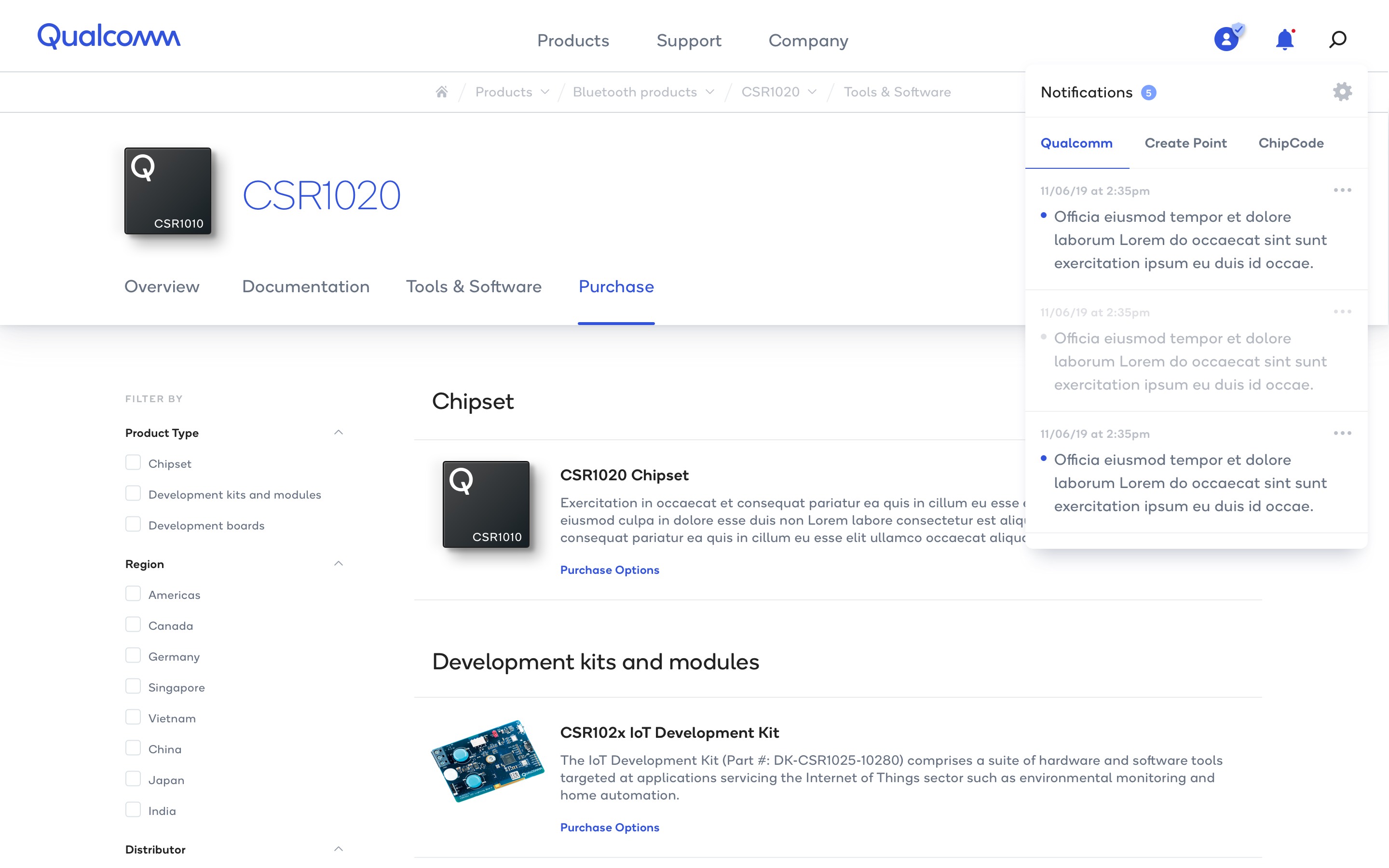Switch to the Documentation tab

(306, 286)
